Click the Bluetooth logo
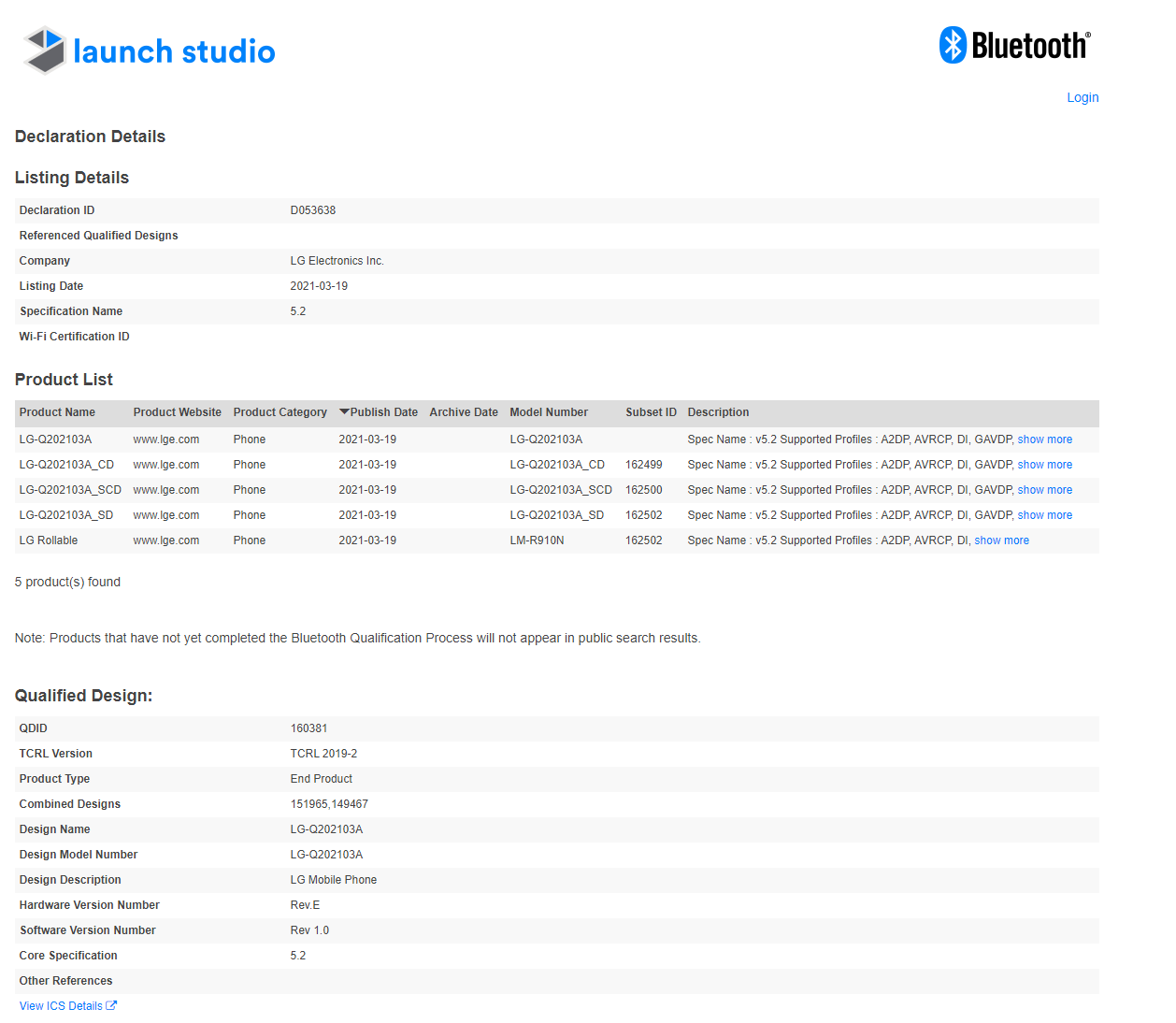 1015,45
